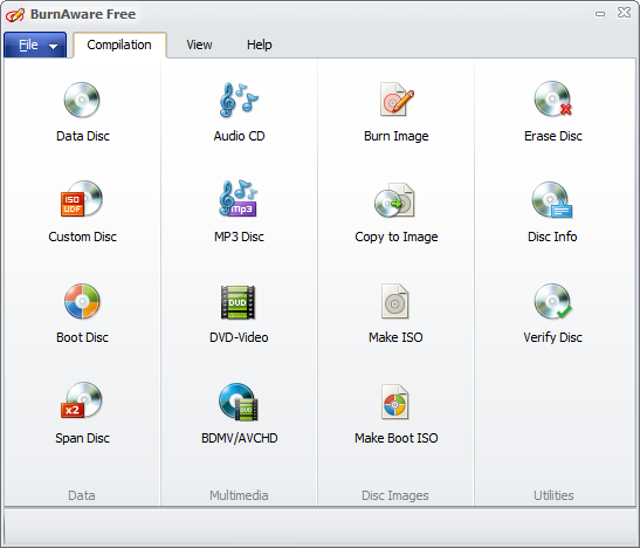The height and width of the screenshot is (548, 640).
Task: Click the Utilities category heading
Action: (x=553, y=495)
